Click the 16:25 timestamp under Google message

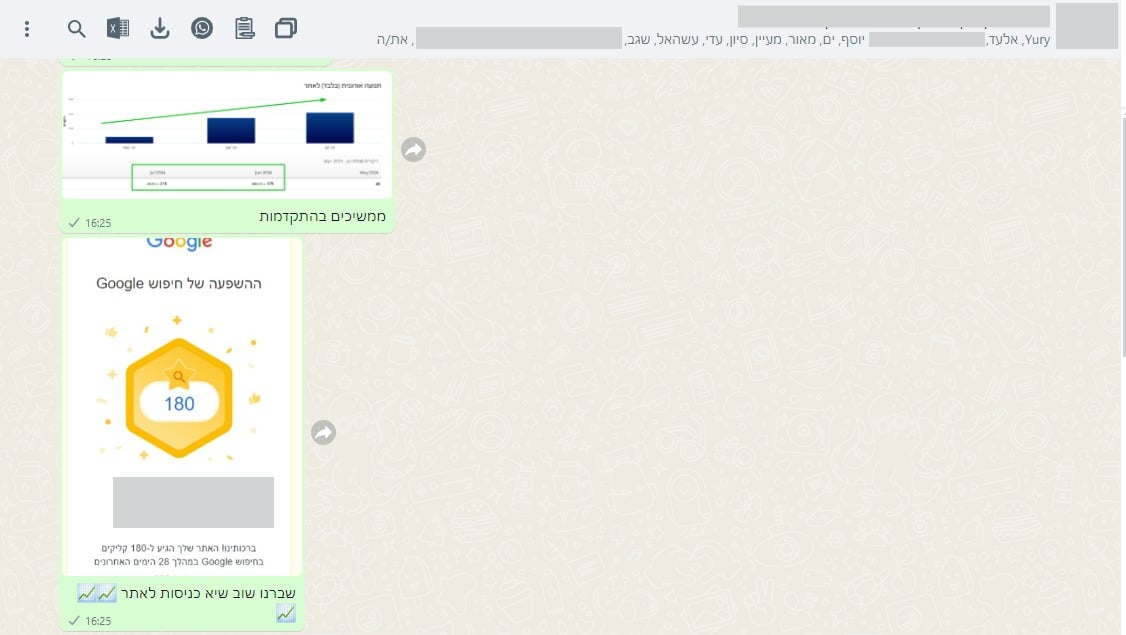point(98,621)
